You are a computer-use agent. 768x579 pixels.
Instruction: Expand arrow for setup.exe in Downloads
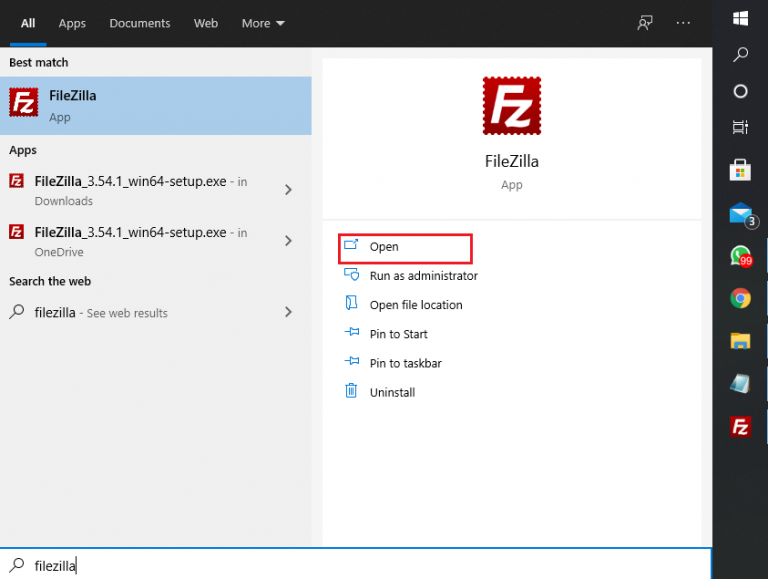tap(288, 190)
